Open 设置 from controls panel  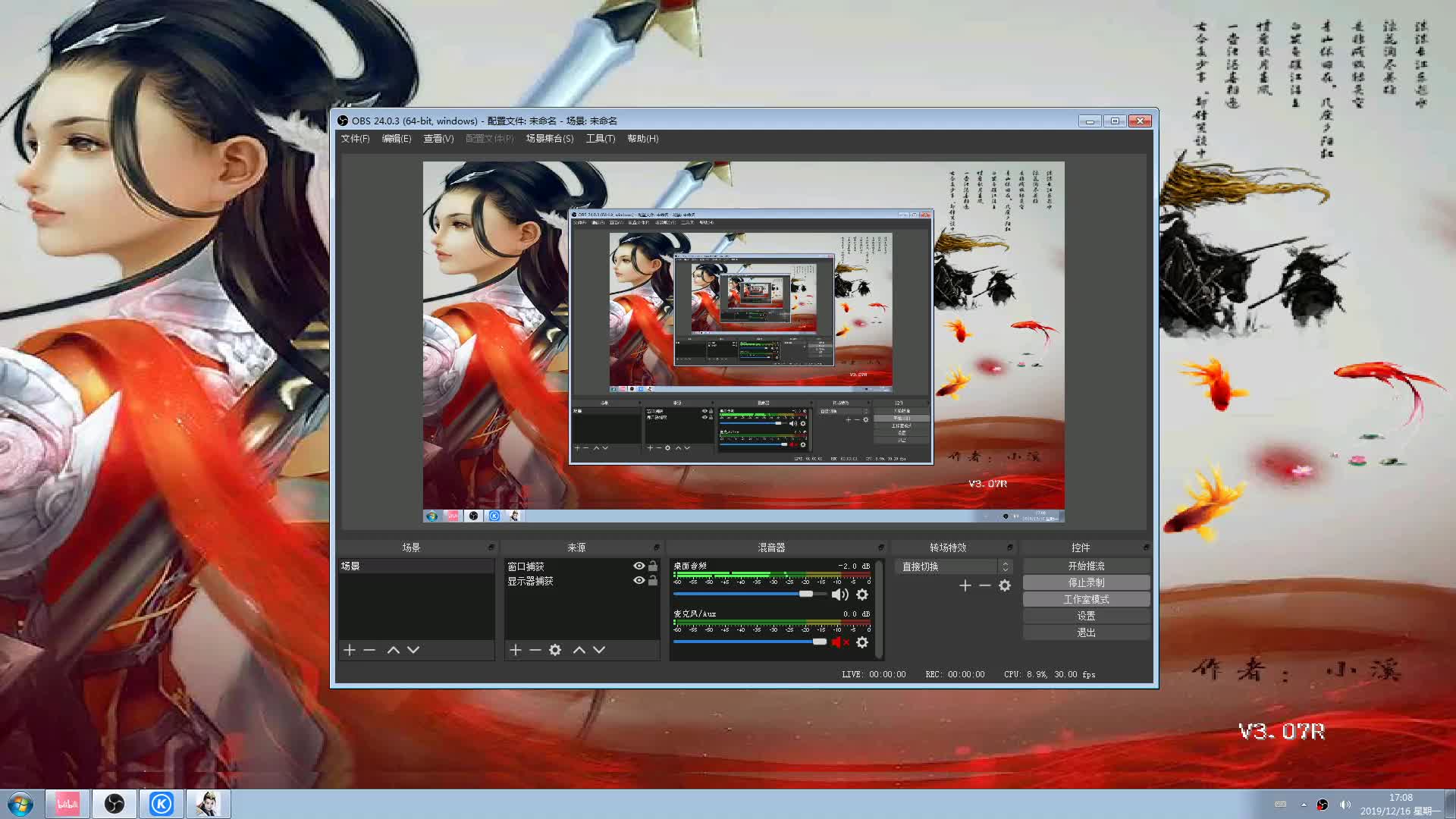(1086, 616)
